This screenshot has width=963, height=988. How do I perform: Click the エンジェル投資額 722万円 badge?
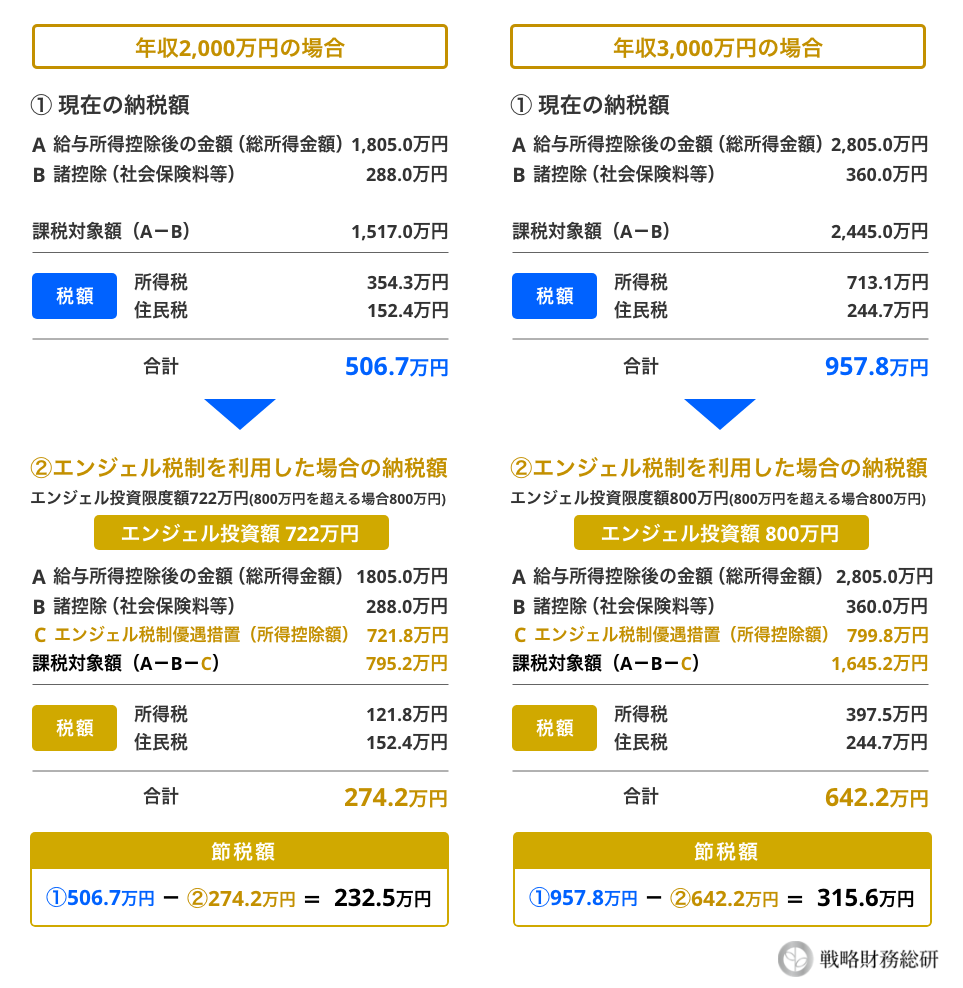[241, 533]
